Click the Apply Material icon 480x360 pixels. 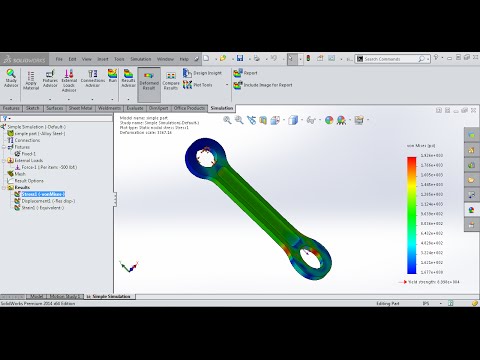coord(31,80)
